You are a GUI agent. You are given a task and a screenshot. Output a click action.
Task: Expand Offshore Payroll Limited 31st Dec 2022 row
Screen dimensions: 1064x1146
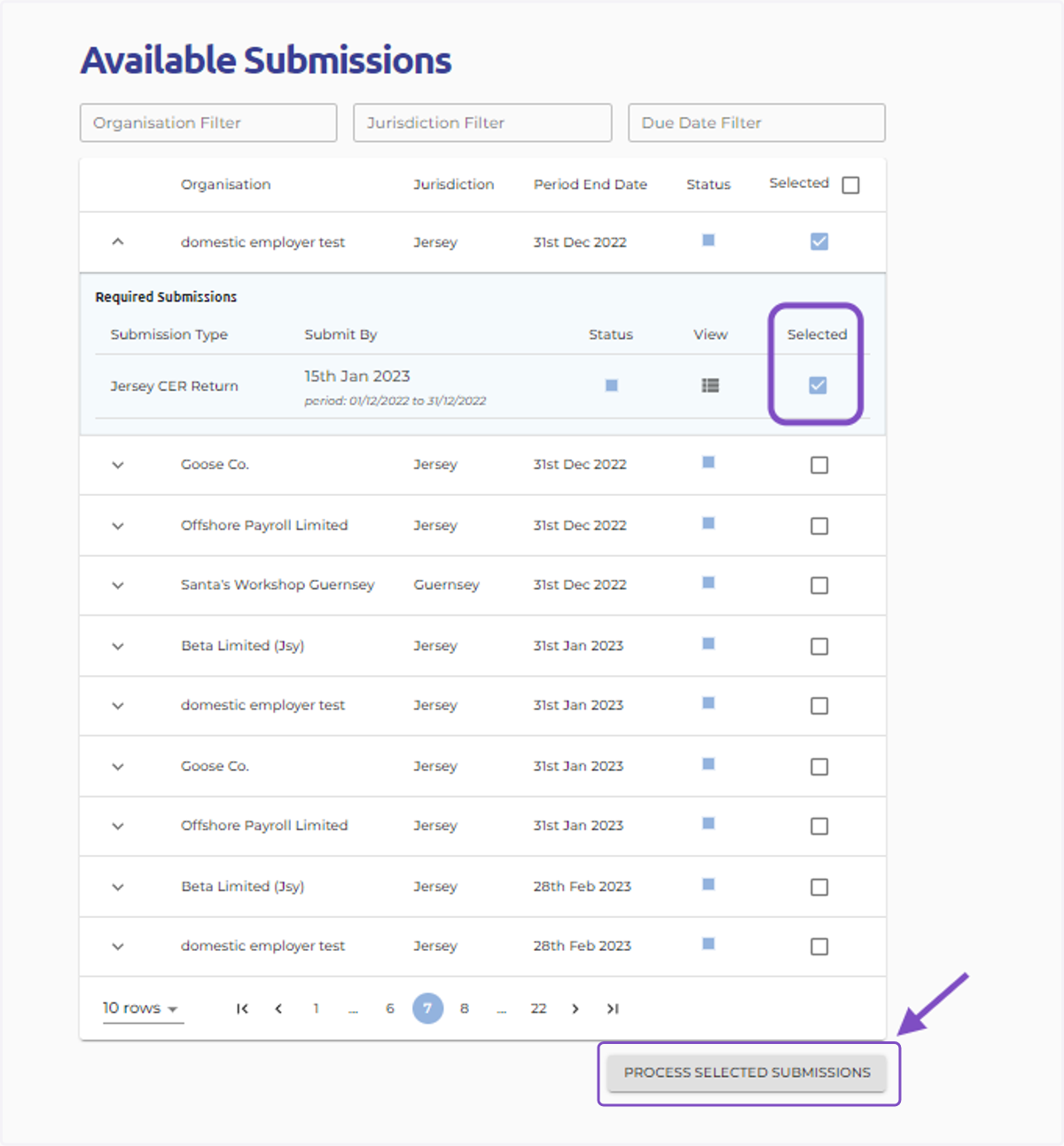[x=118, y=526]
